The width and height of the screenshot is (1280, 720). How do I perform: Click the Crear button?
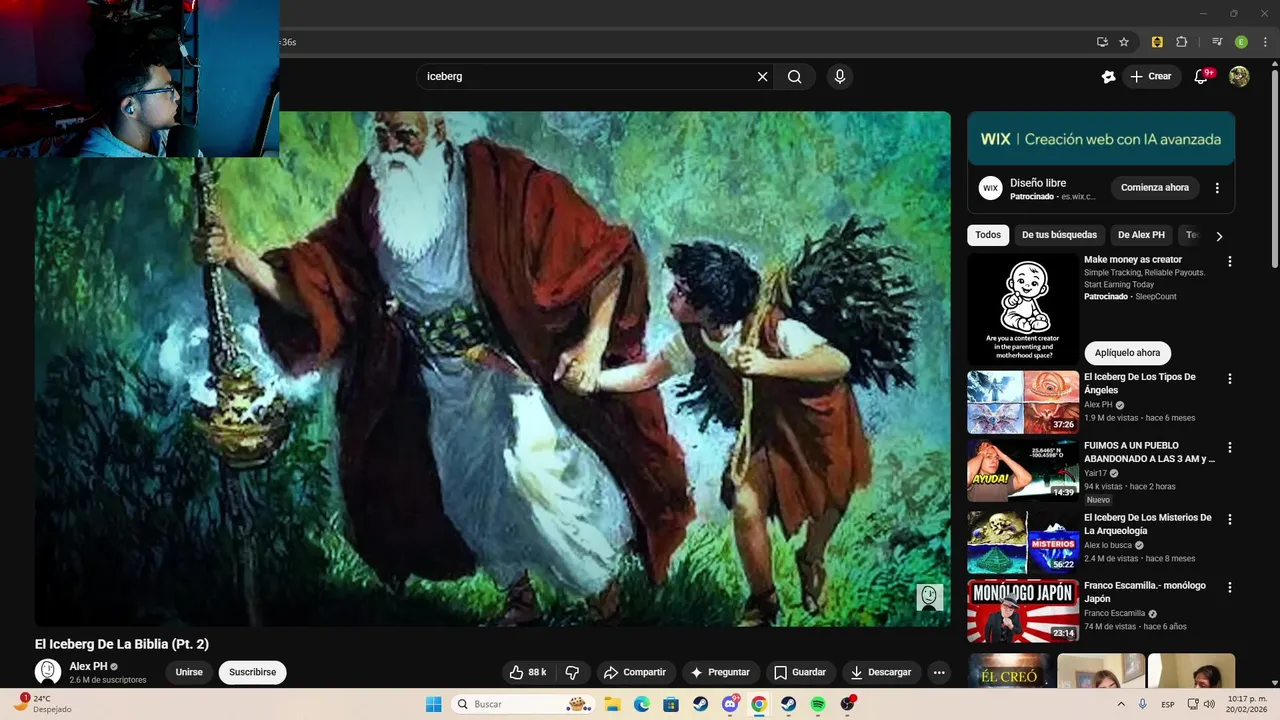[1150, 76]
